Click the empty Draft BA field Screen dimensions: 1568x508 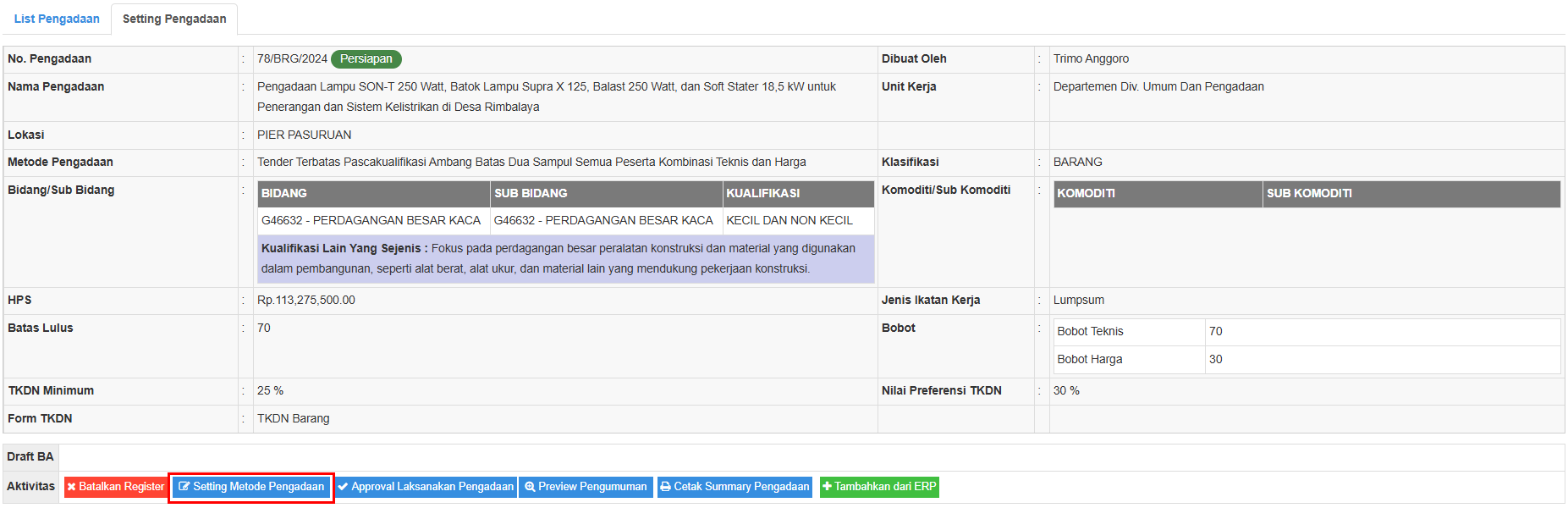[x=810, y=457]
